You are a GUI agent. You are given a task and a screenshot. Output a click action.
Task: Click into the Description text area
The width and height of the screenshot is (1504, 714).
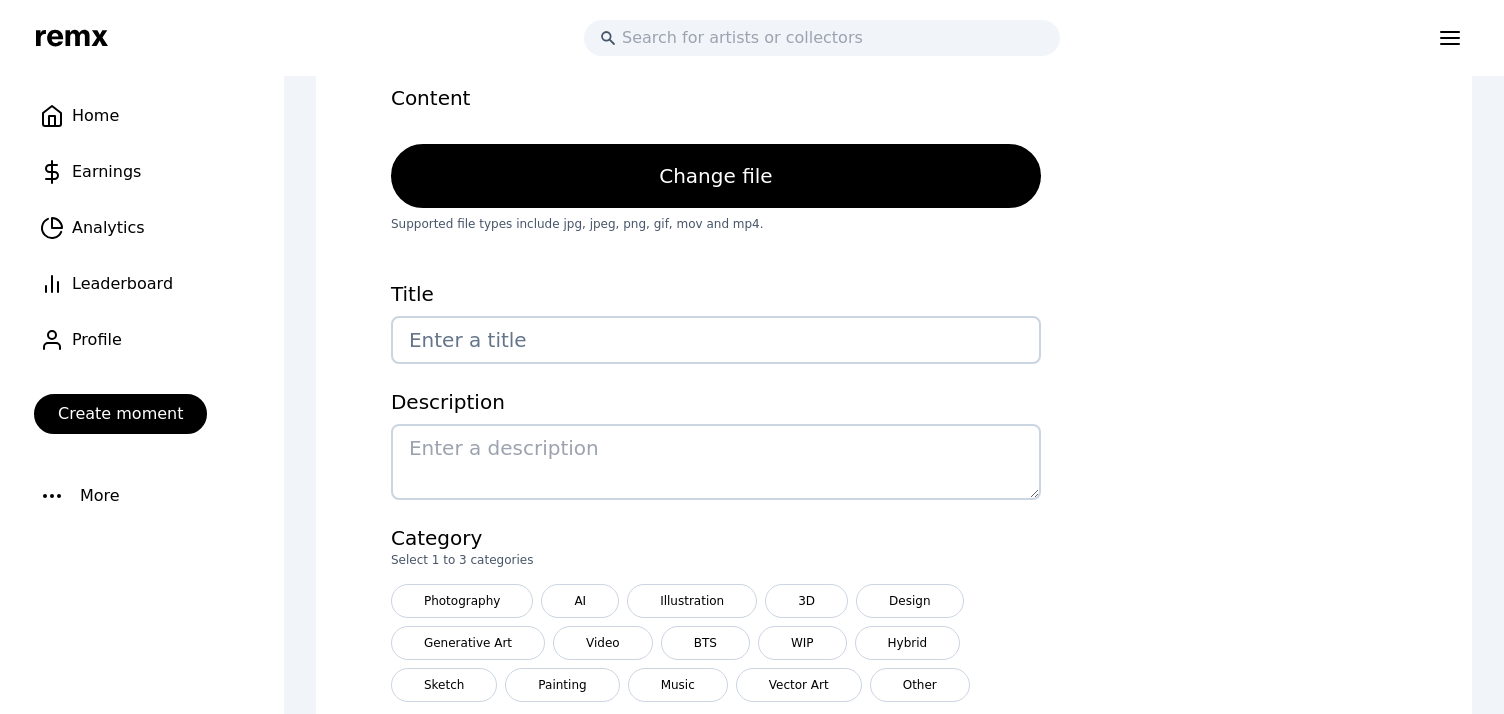715,462
